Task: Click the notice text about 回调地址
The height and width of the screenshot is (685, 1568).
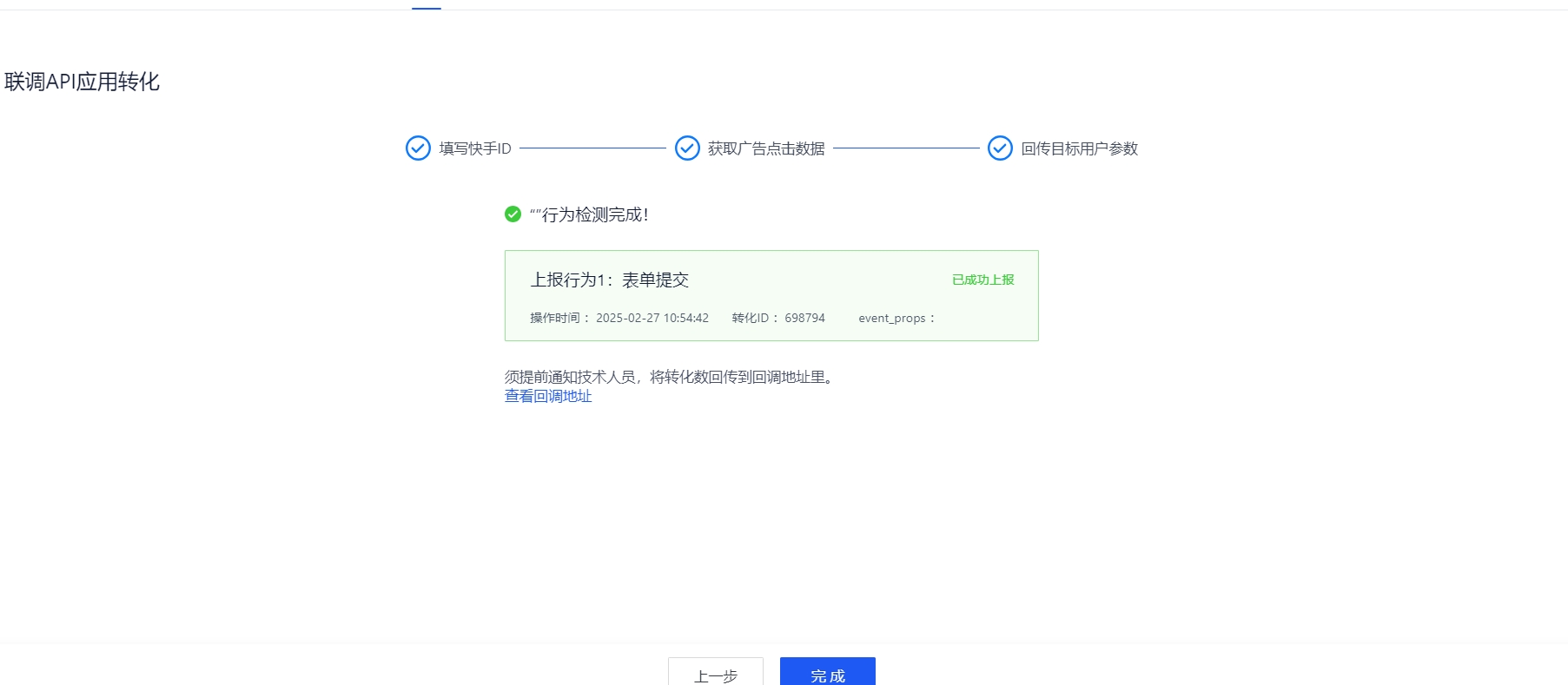Action: 671,377
